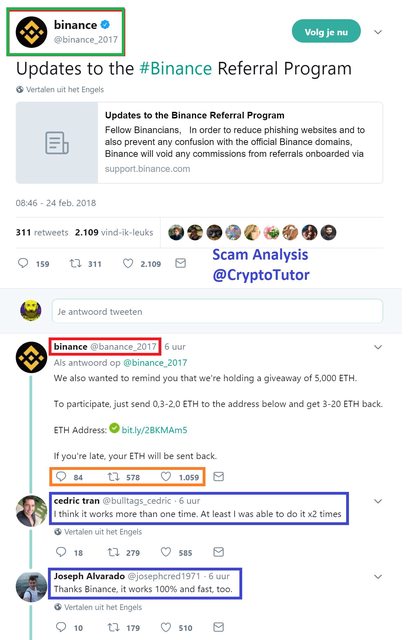Expand options chevron on Joseph Alvarado's reply
420x640 pixels.
click(378, 576)
